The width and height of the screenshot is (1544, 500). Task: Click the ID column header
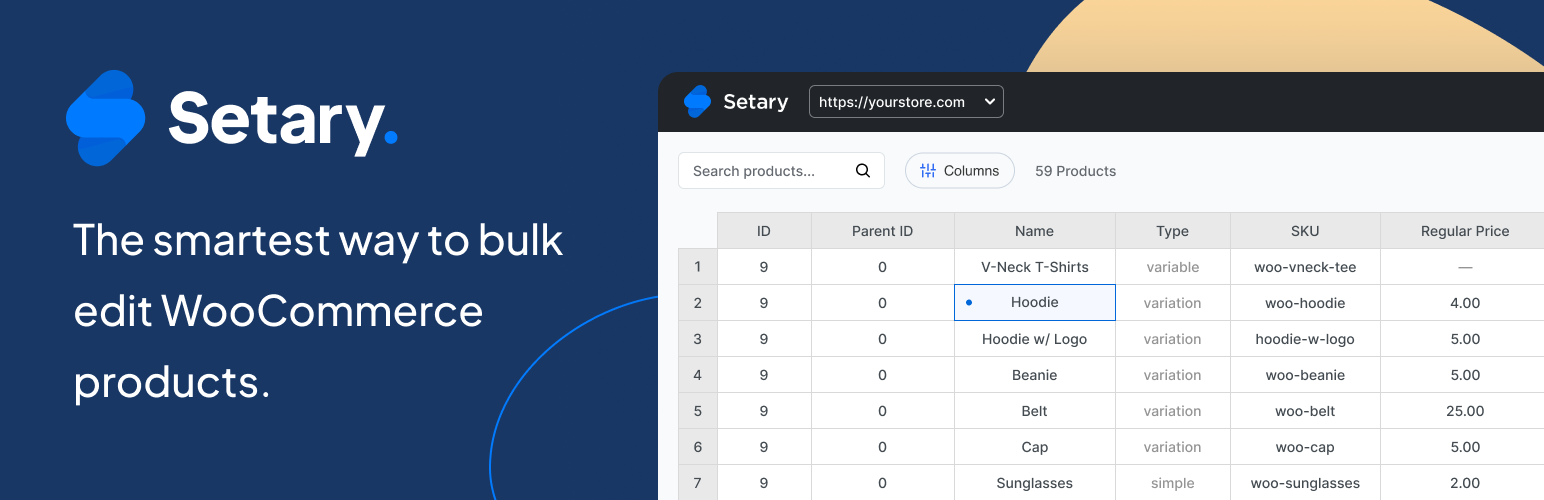764,231
